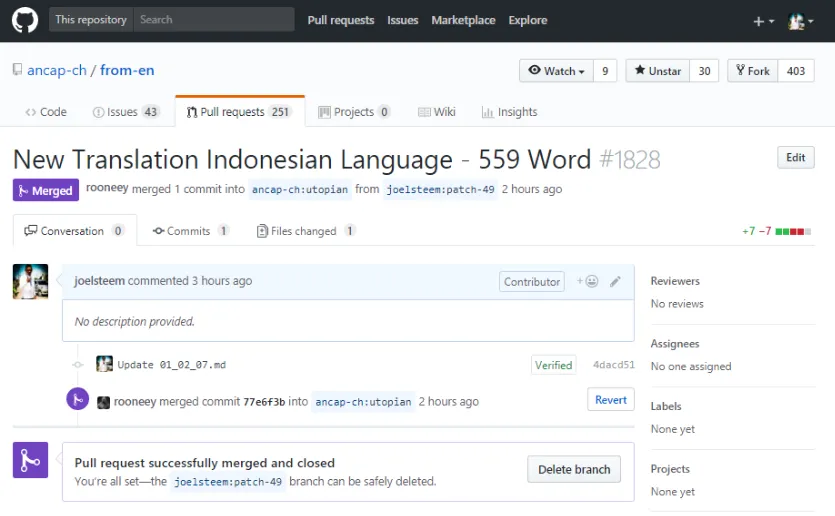
Task: Open the user avatar menu in header
Action: pos(800,21)
